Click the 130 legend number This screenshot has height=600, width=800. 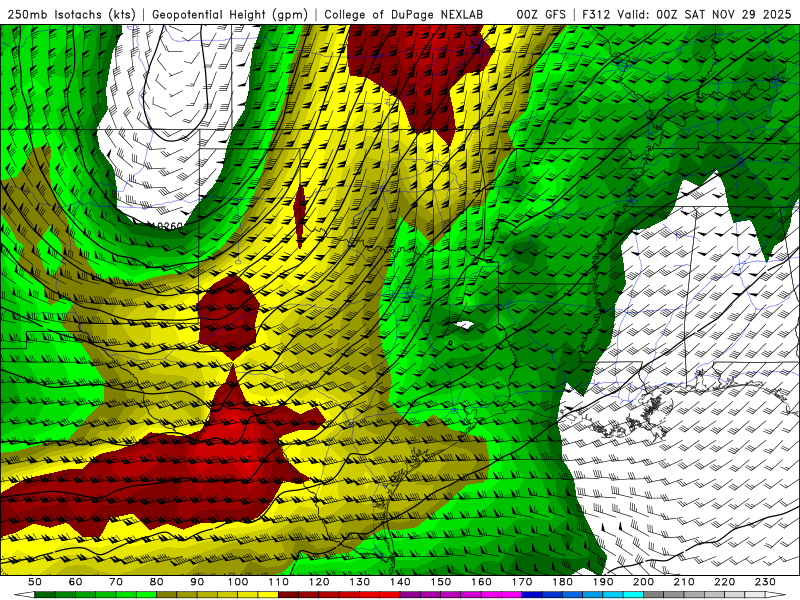[x=360, y=582]
